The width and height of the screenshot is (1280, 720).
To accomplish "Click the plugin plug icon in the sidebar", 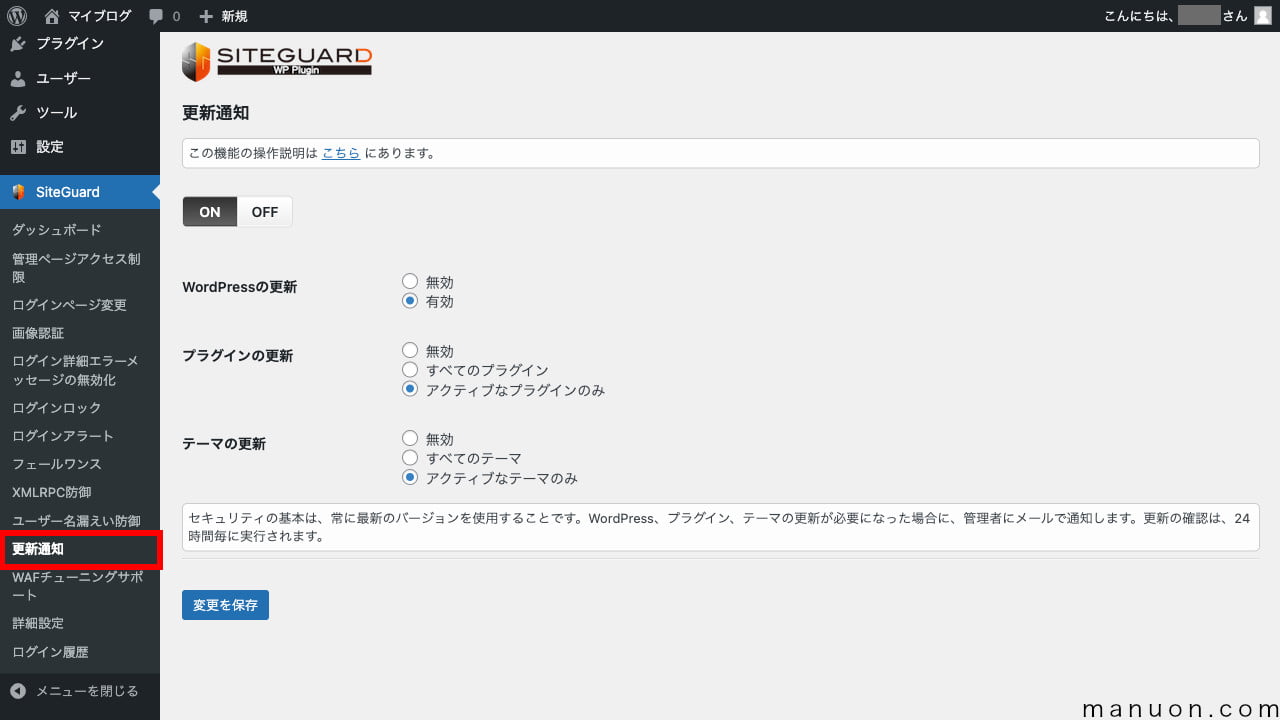I will tap(18, 44).
